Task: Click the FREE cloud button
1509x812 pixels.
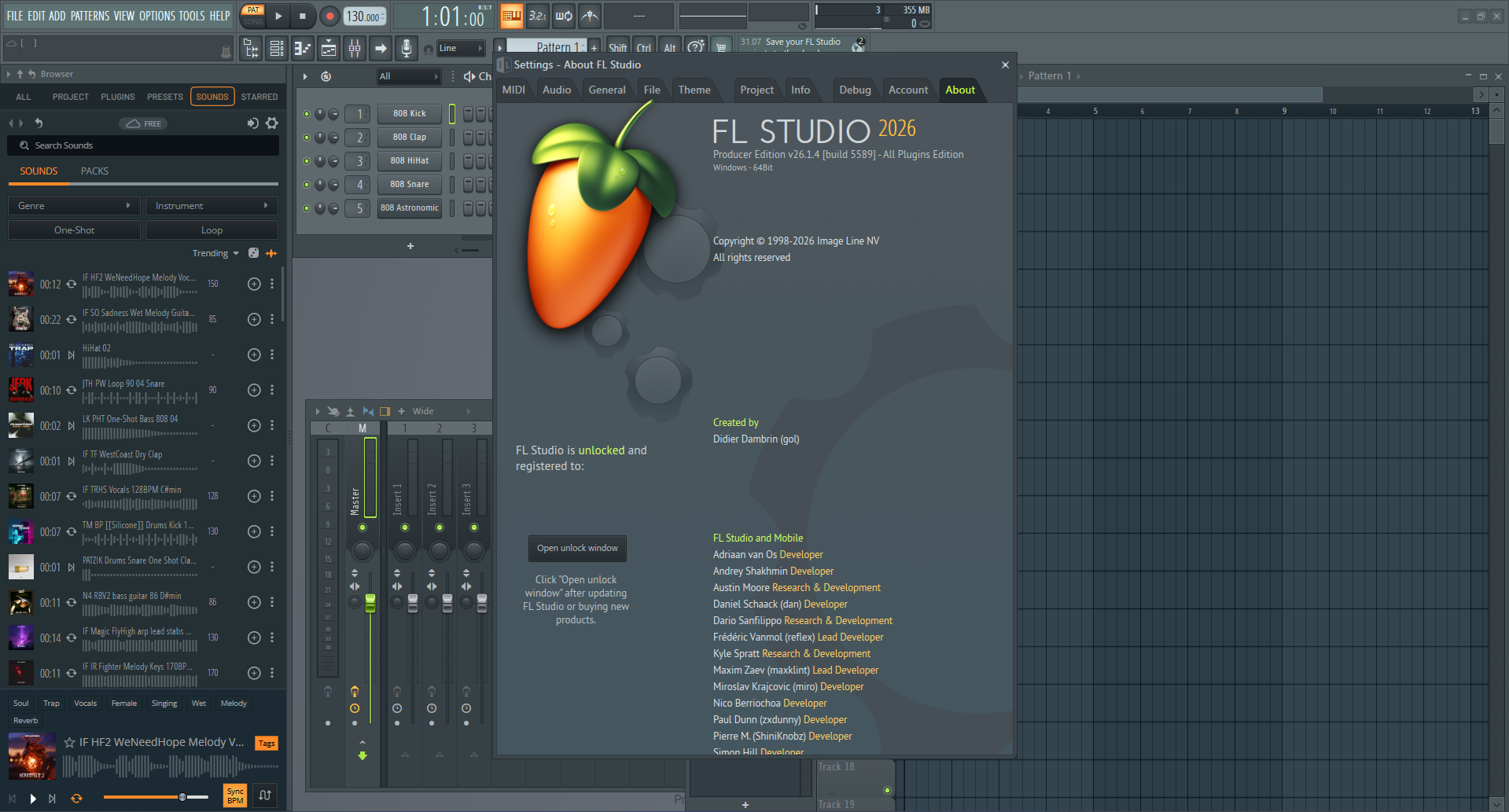Action: pos(144,123)
